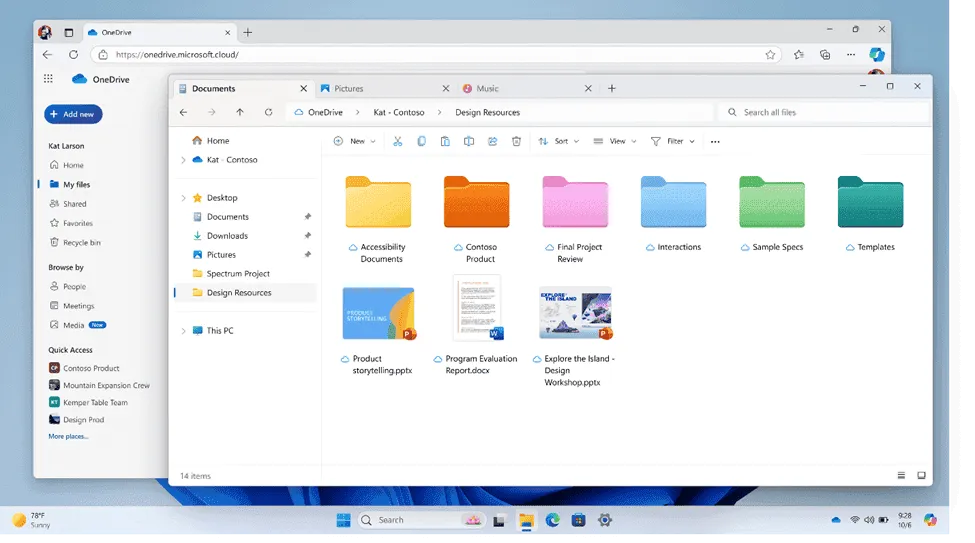Select the Documents tab in File Explorer
The image size is (975, 543).
(x=243, y=88)
